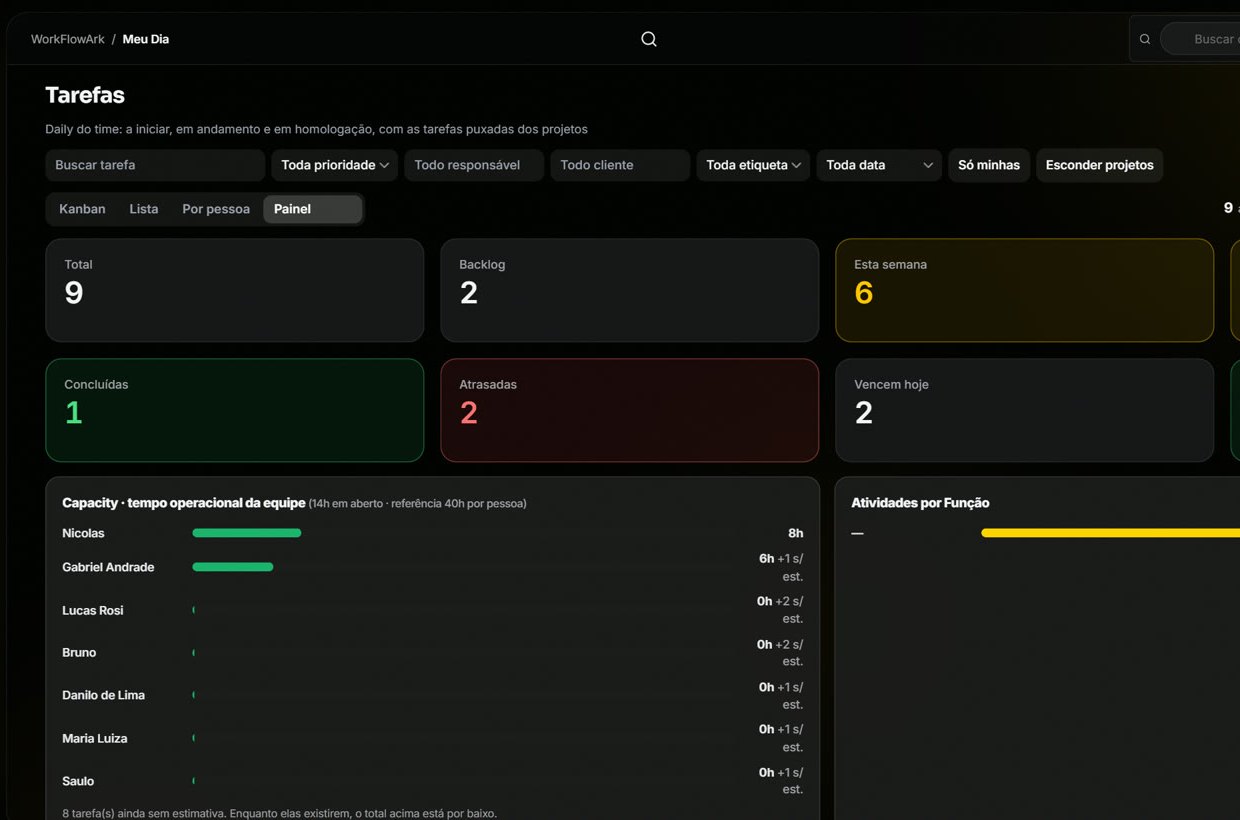Switch to the Kanban view tab

click(x=82, y=209)
